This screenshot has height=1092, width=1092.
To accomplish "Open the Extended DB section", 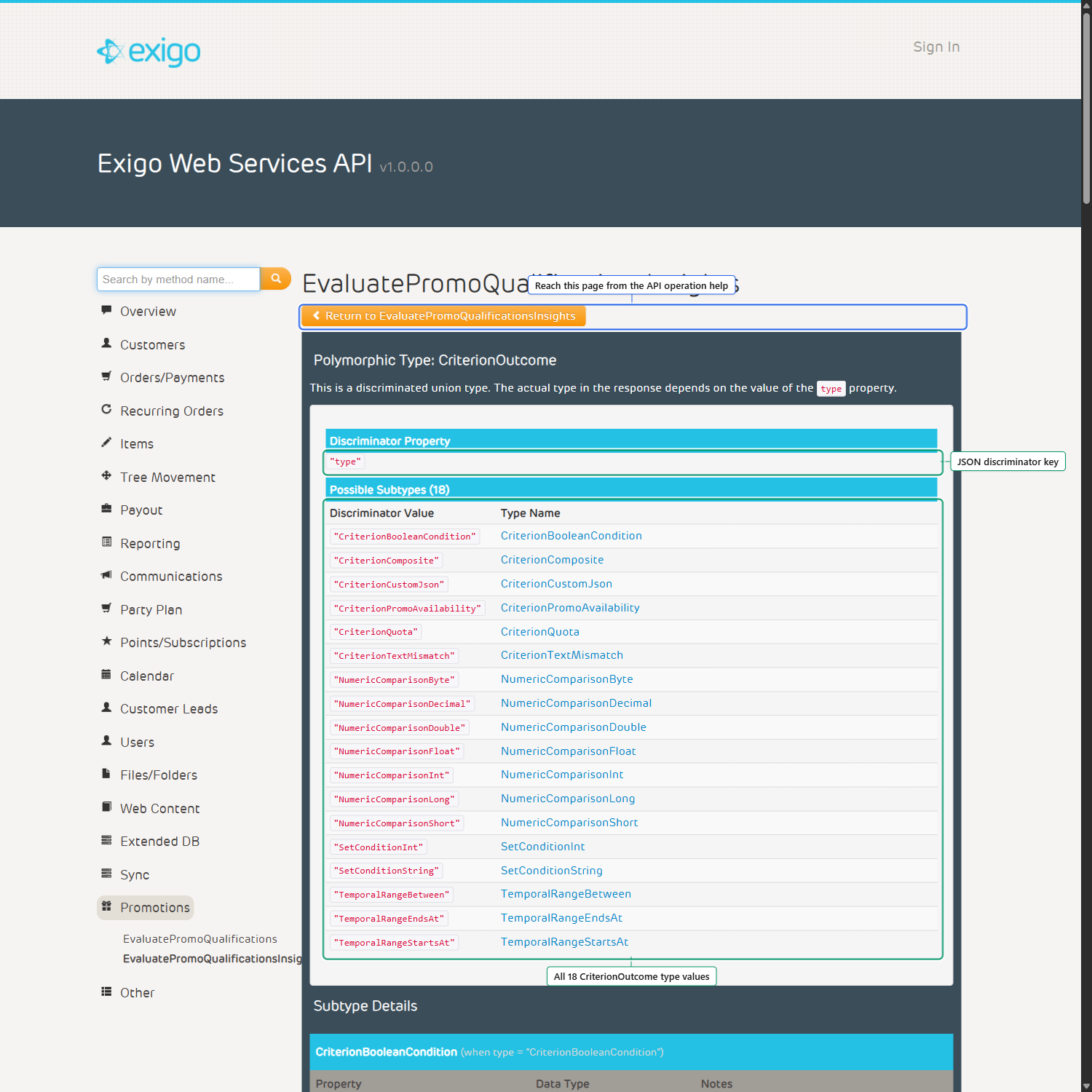I will [x=159, y=841].
